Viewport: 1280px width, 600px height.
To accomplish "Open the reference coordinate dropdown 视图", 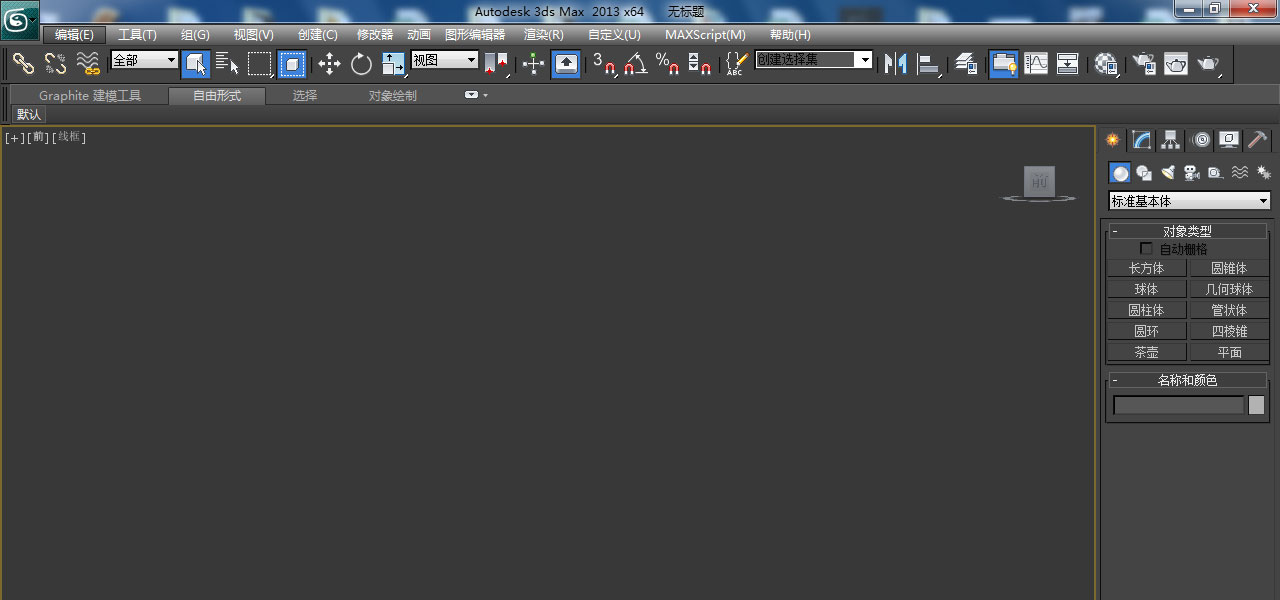I will [x=445, y=60].
